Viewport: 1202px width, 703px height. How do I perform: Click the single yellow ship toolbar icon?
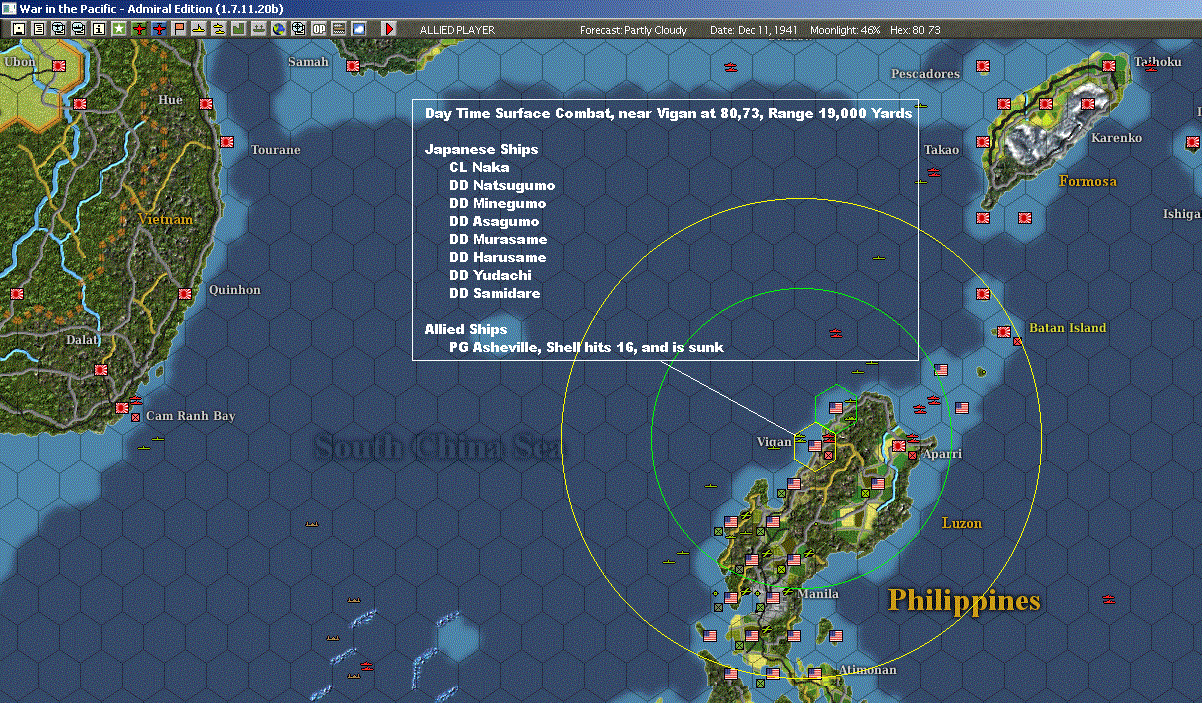199,29
